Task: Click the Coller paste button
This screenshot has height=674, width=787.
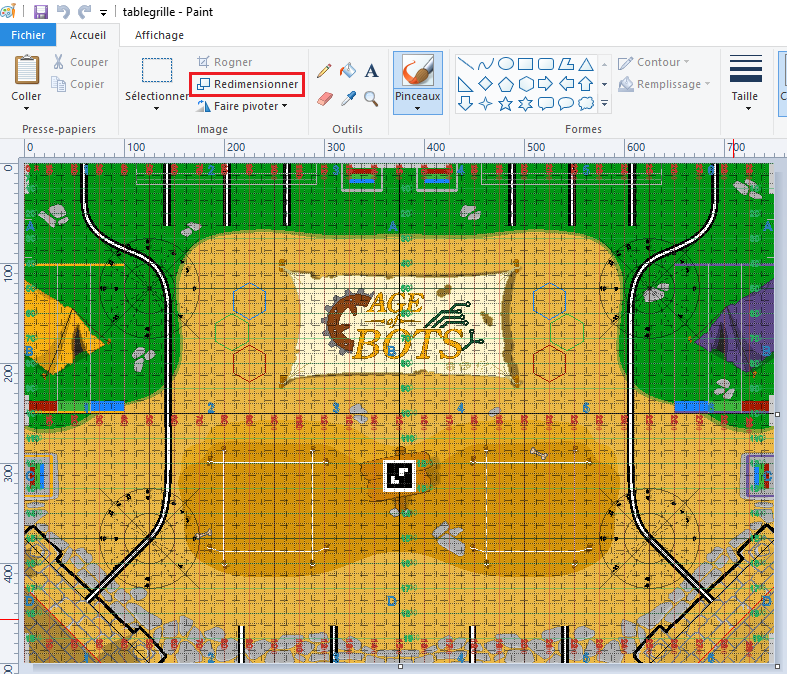Action: pos(27,70)
